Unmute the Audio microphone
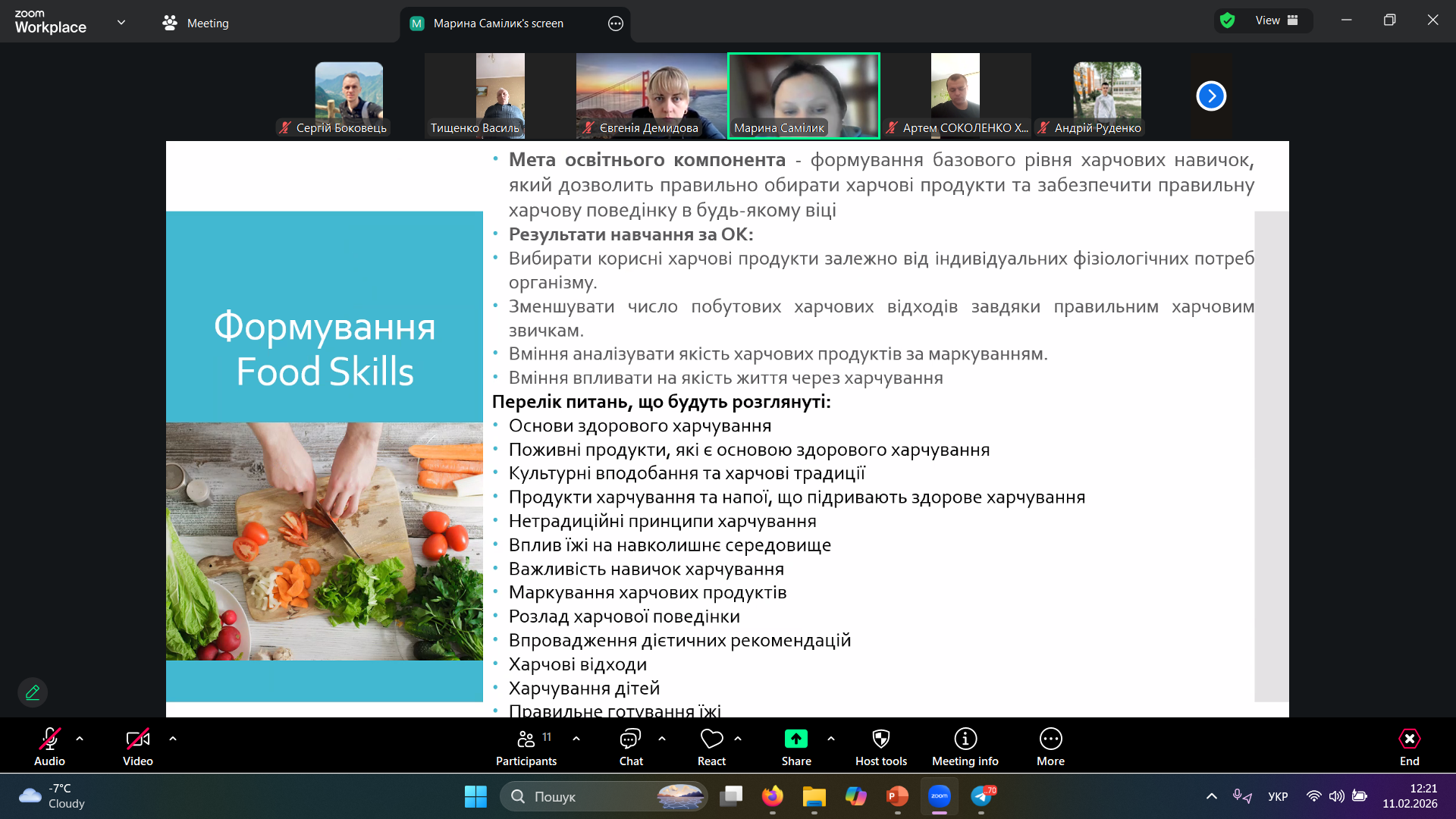The height and width of the screenshot is (819, 1456). point(49,739)
